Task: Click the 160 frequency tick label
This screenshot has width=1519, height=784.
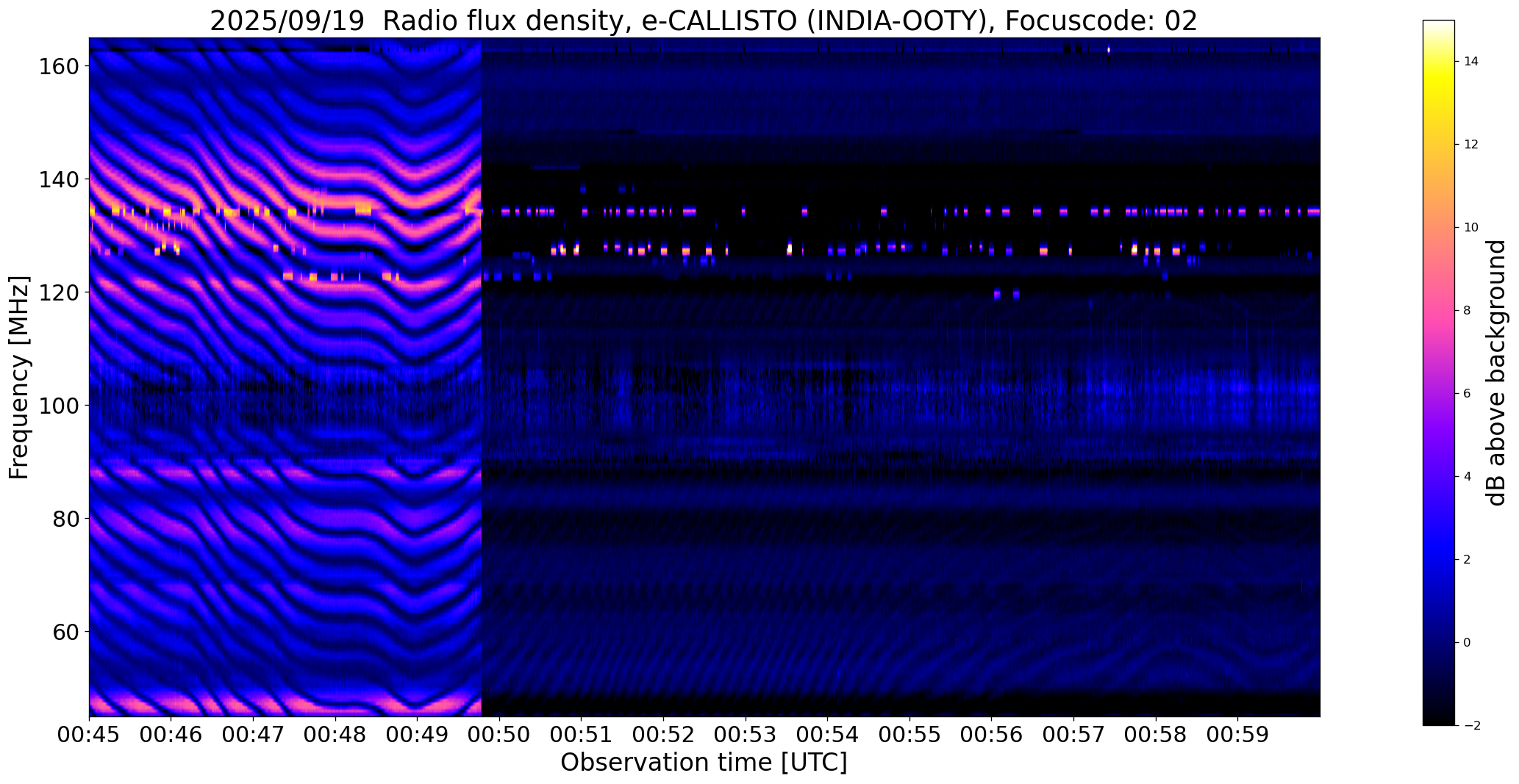Action: point(58,66)
